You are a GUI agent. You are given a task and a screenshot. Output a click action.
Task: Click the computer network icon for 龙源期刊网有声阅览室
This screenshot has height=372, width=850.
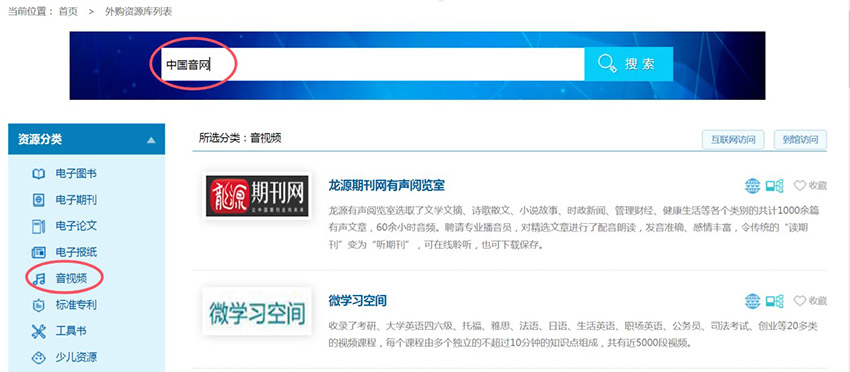774,186
